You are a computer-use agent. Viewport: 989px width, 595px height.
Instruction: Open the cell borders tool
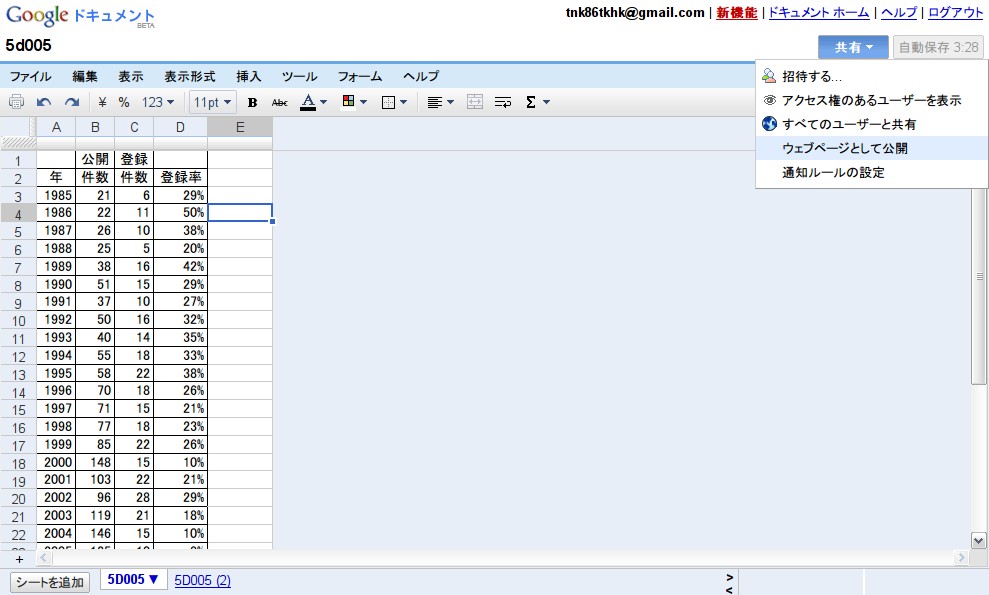click(390, 101)
